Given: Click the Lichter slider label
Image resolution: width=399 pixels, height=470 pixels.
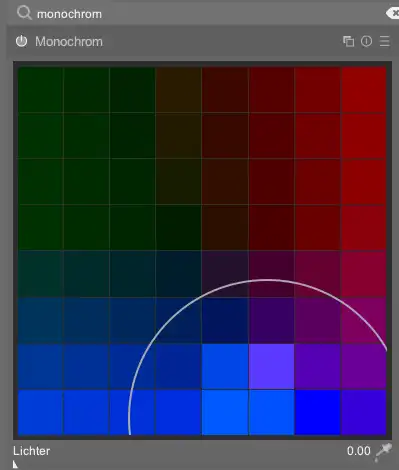Looking at the screenshot, I should 32,451.
